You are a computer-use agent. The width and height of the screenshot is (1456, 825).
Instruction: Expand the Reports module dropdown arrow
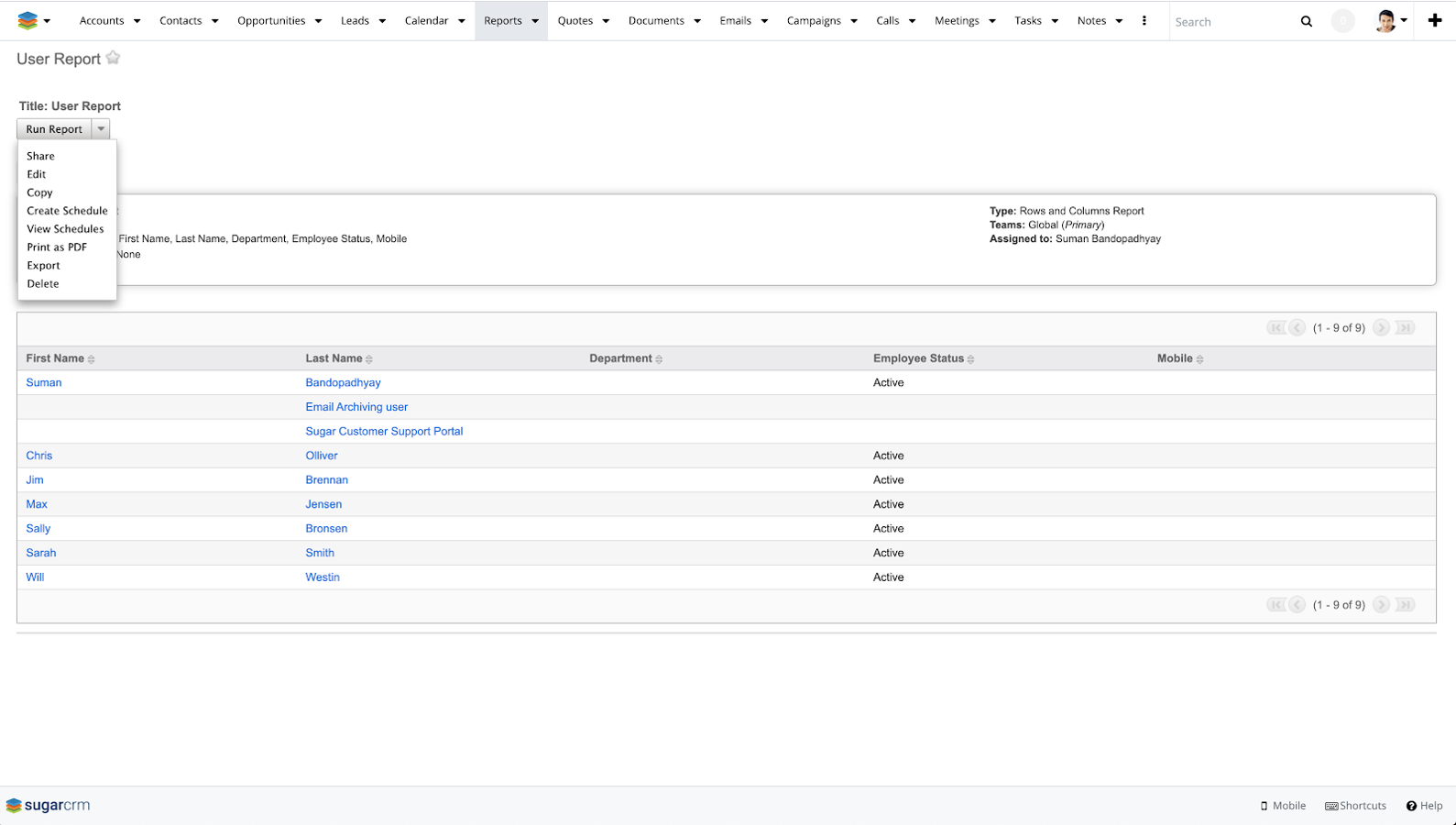pyautogui.click(x=535, y=21)
